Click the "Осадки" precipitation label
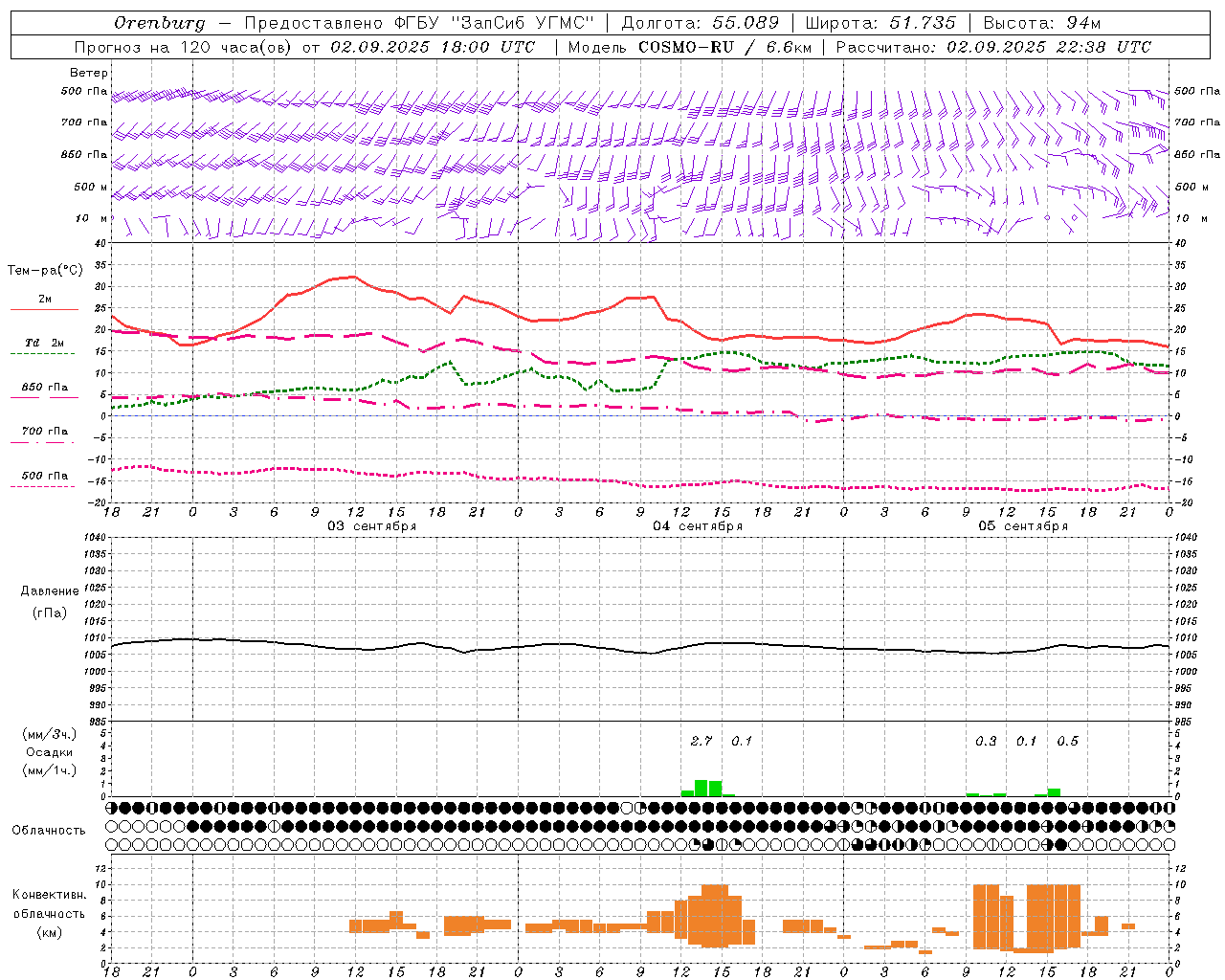Image resolution: width=1225 pixels, height=980 pixels. click(50, 752)
